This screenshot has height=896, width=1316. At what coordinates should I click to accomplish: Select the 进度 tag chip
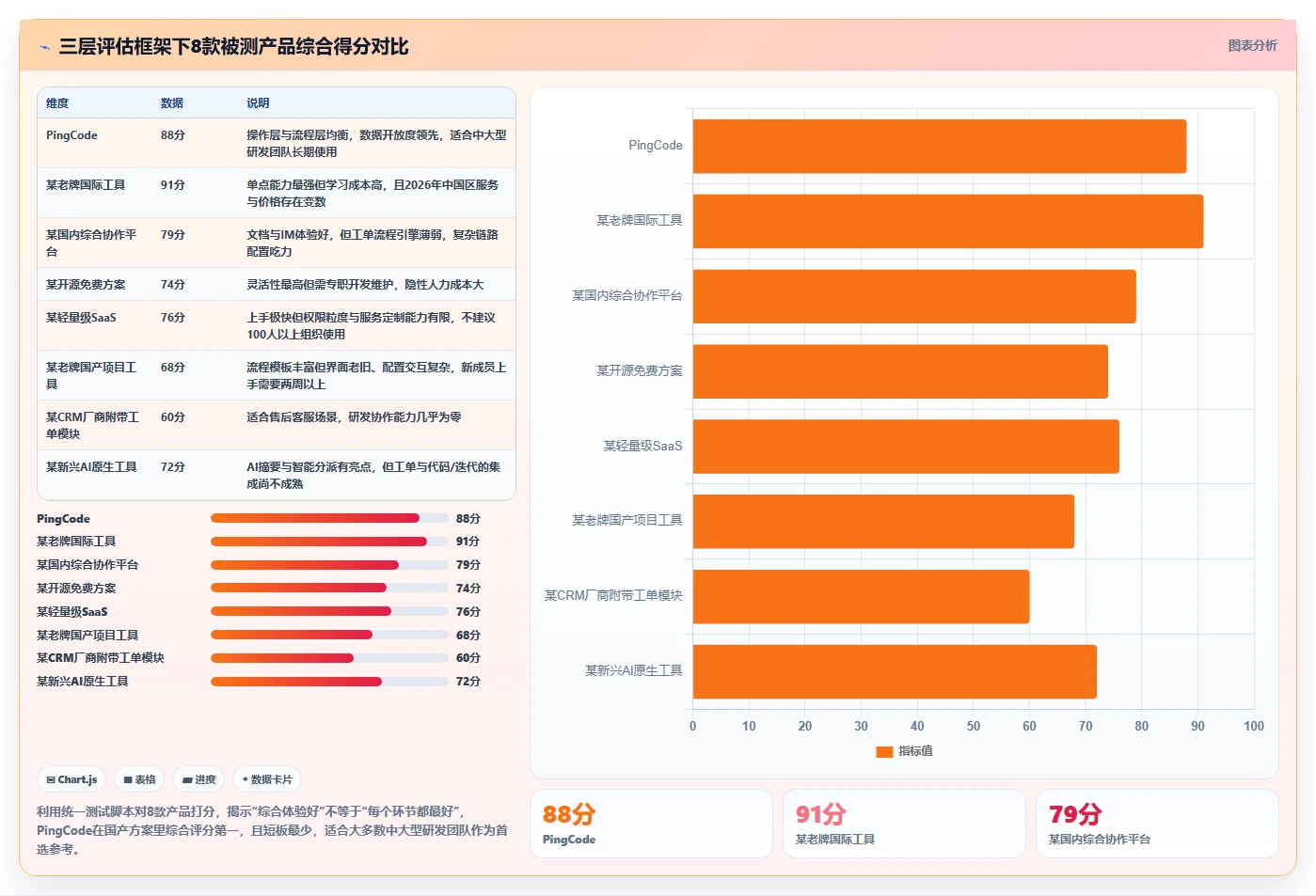point(198,779)
